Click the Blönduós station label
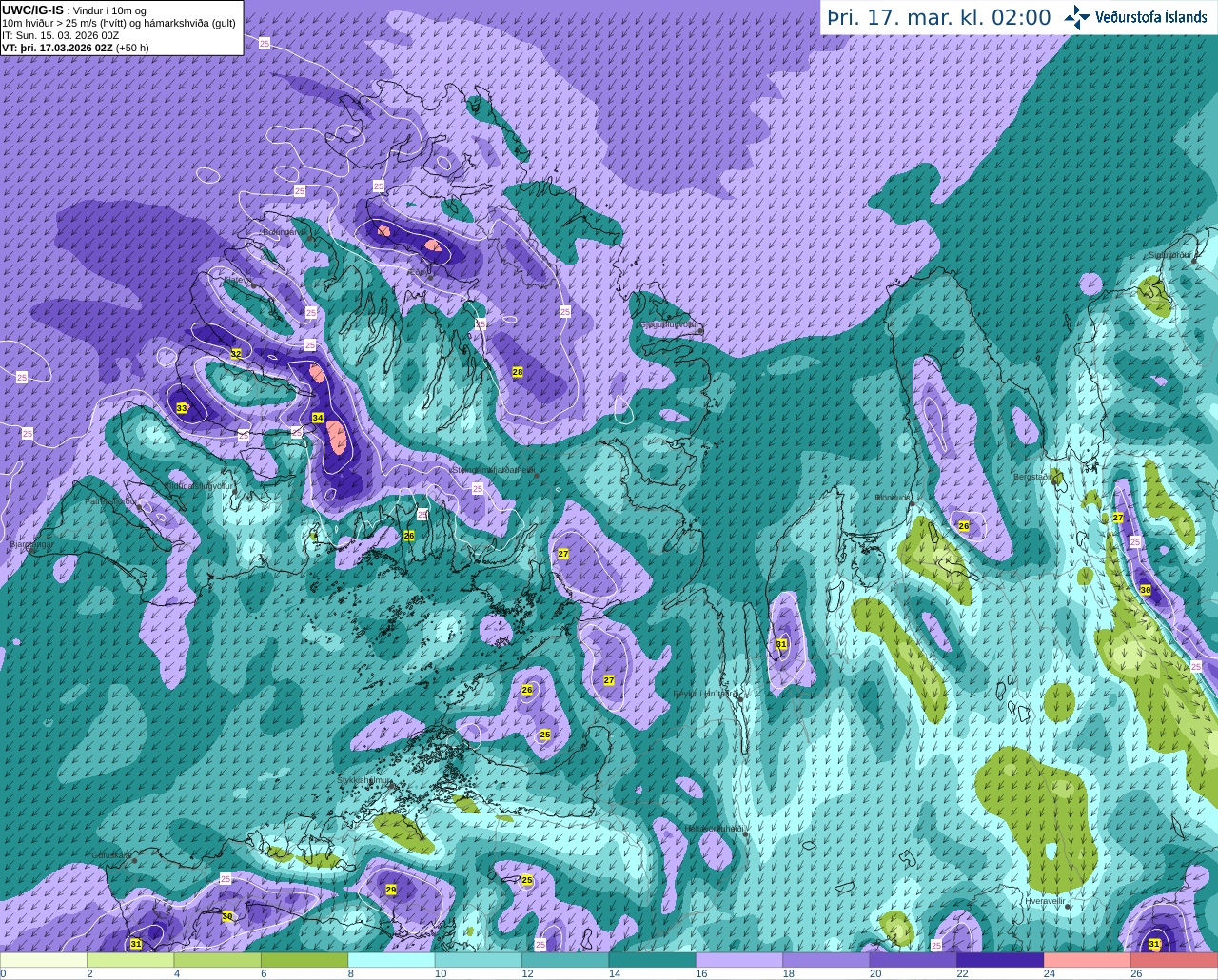The height and width of the screenshot is (980, 1218). [x=893, y=497]
